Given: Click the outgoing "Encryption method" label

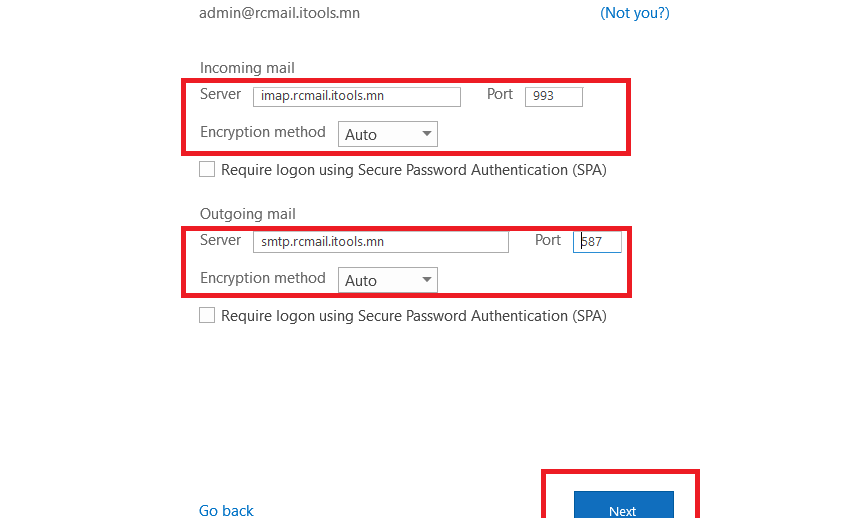Looking at the screenshot, I should pos(262,278).
